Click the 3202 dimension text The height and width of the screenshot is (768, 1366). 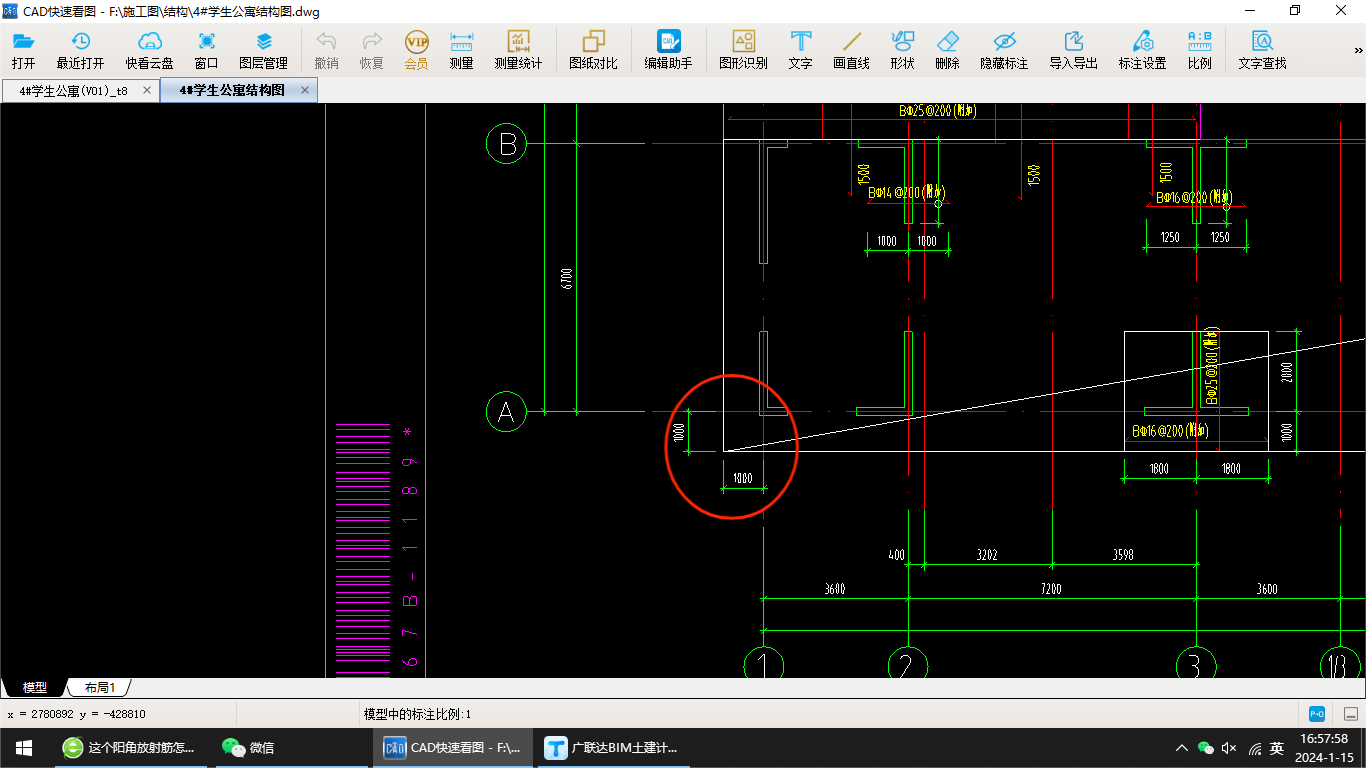click(x=987, y=554)
